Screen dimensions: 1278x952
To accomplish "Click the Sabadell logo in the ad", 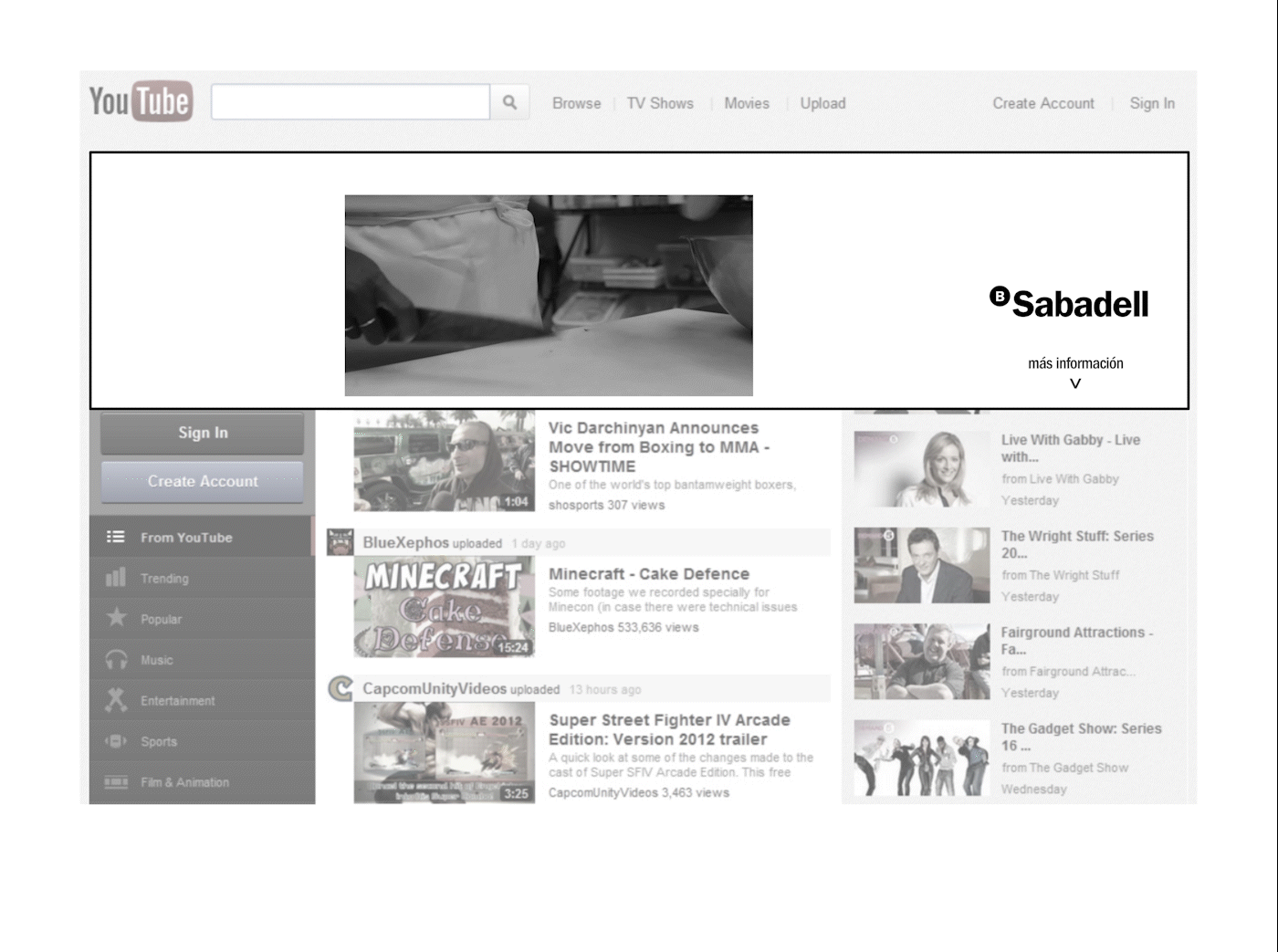I will click(x=1069, y=303).
